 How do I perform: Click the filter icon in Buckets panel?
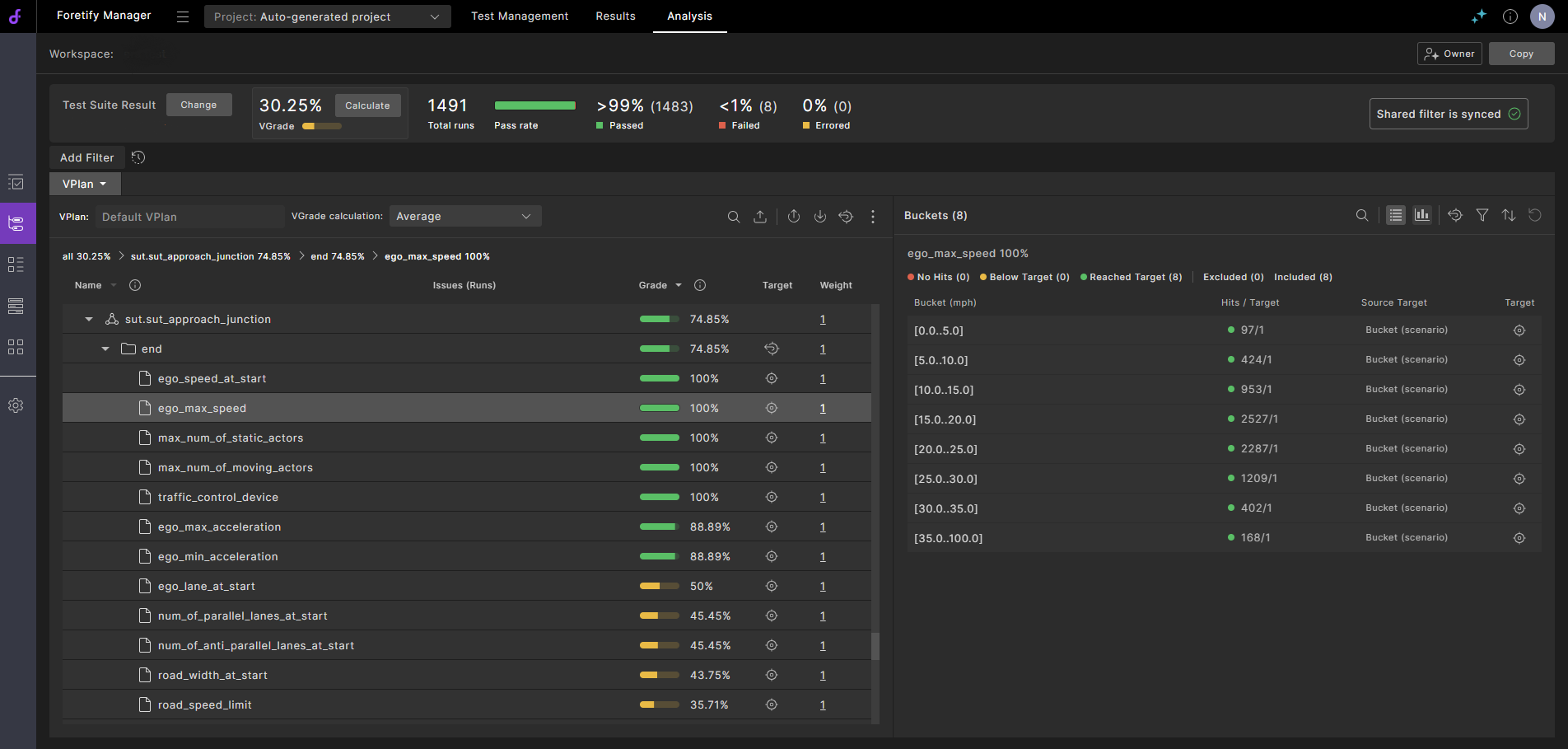coord(1482,215)
